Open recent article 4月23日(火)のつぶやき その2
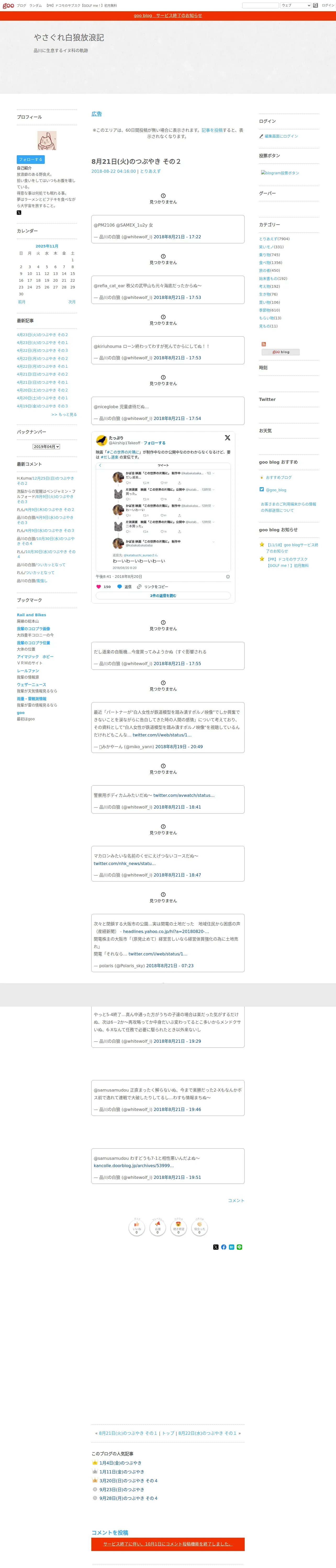This screenshot has height=1568, width=336. click(x=42, y=335)
